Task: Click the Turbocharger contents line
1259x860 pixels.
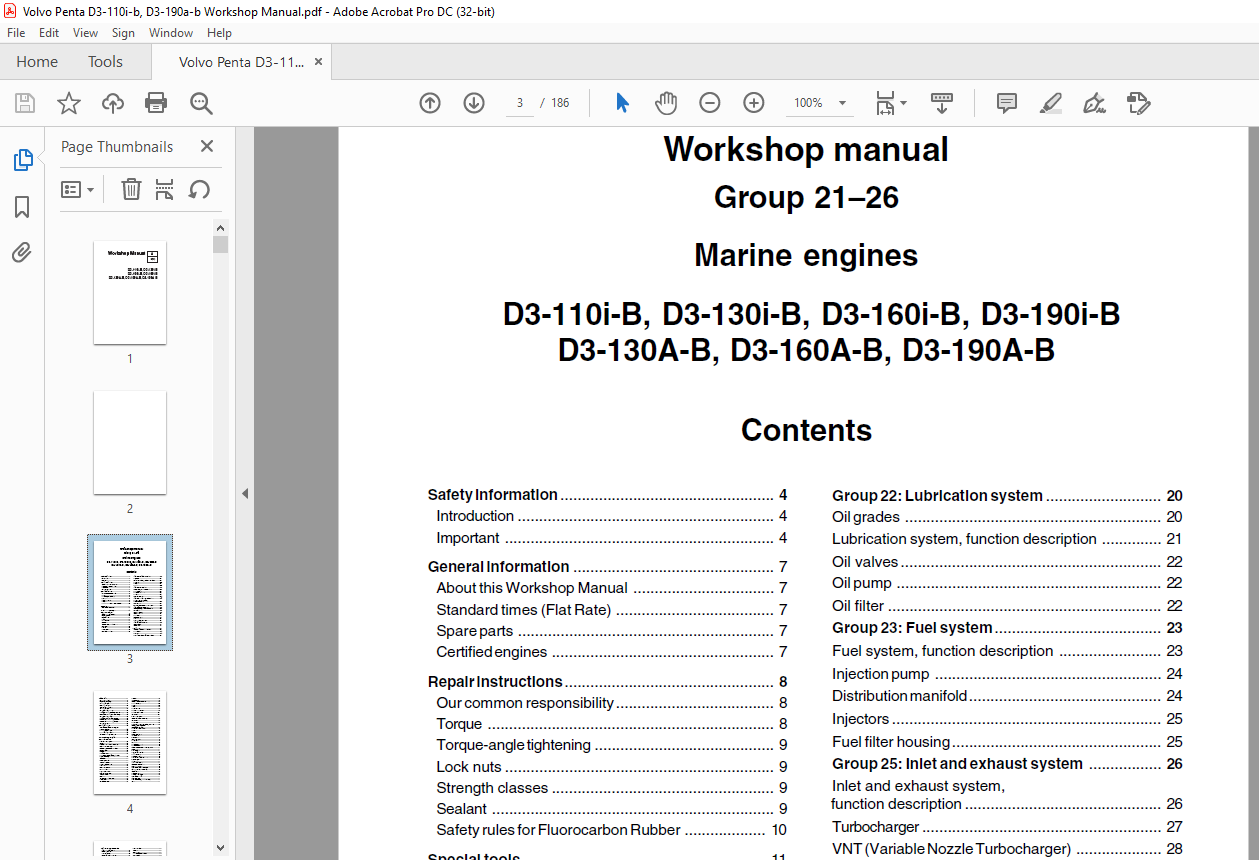Action: click(x=1007, y=827)
